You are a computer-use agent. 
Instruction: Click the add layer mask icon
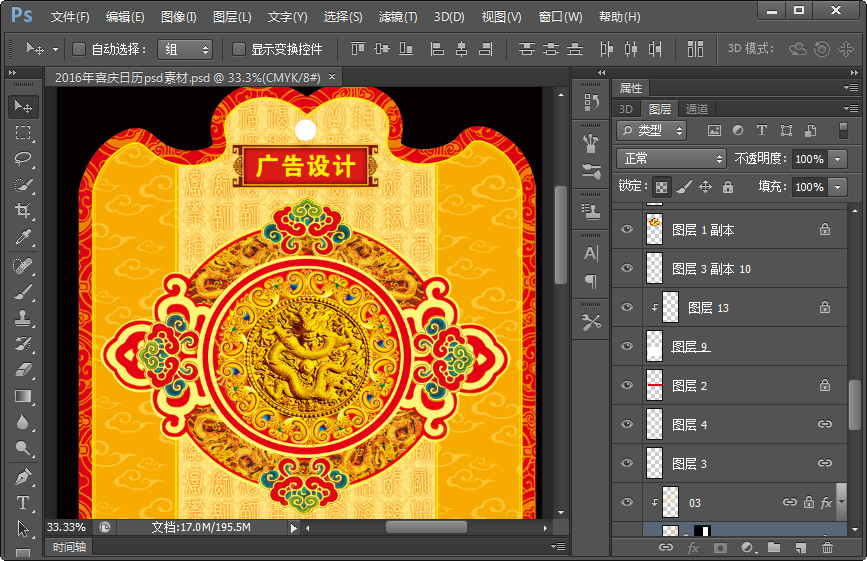(720, 548)
